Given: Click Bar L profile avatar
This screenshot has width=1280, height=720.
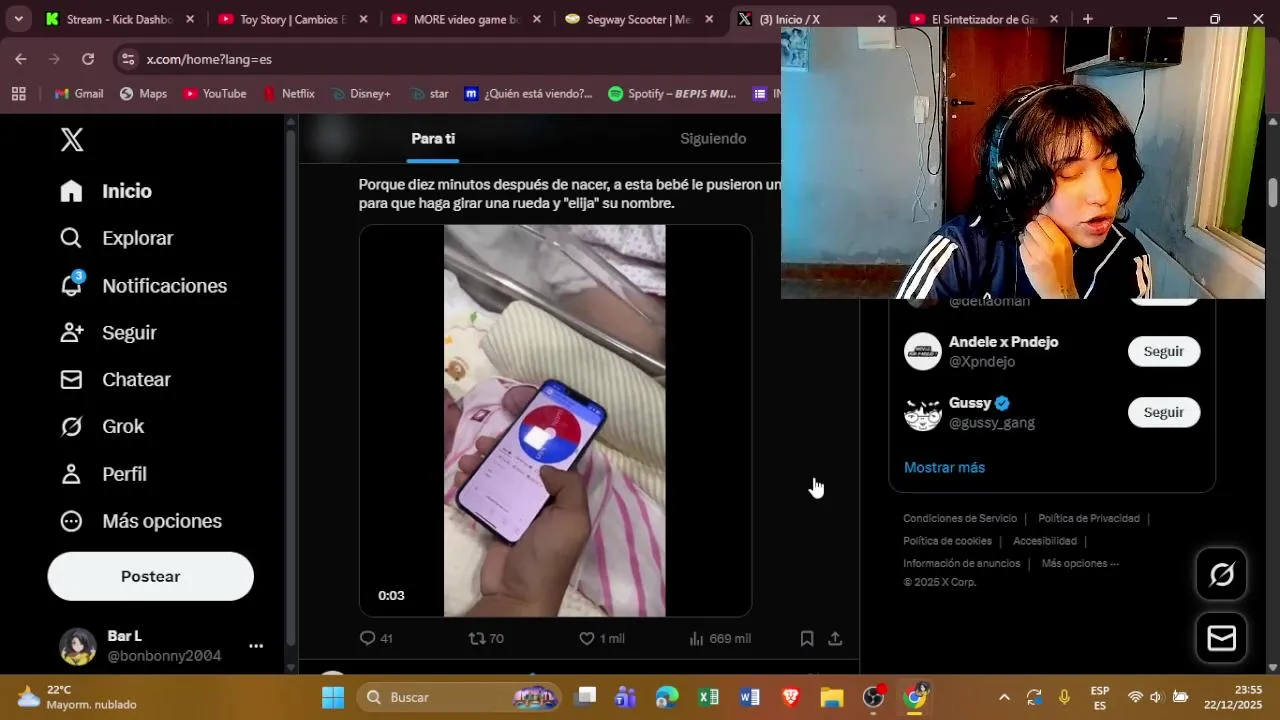Looking at the screenshot, I should point(78,646).
